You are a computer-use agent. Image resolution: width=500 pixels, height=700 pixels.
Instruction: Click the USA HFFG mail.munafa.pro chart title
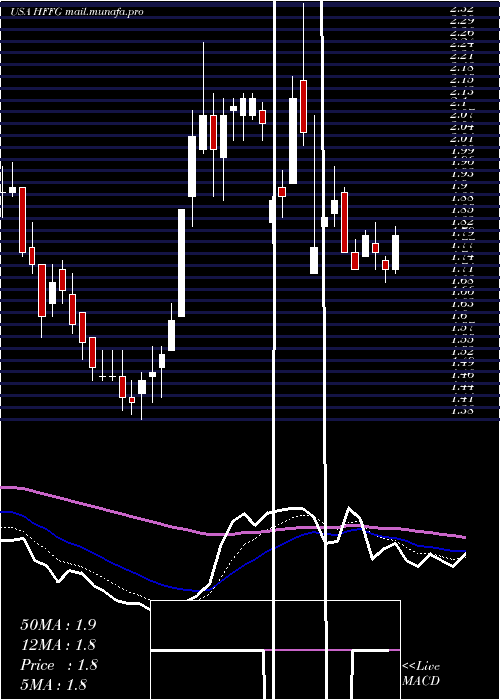77,12
